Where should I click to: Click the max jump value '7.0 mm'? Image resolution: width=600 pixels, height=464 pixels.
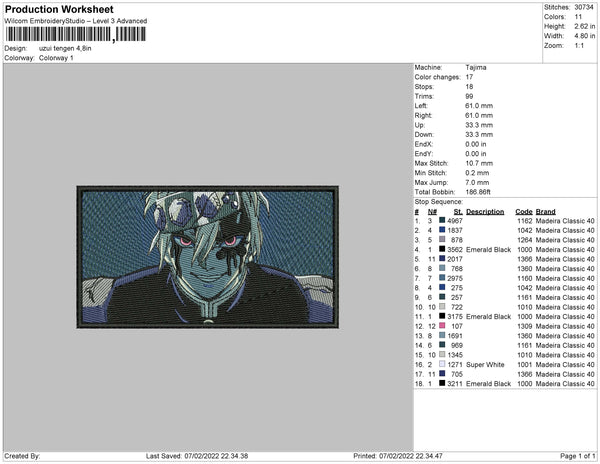click(477, 182)
